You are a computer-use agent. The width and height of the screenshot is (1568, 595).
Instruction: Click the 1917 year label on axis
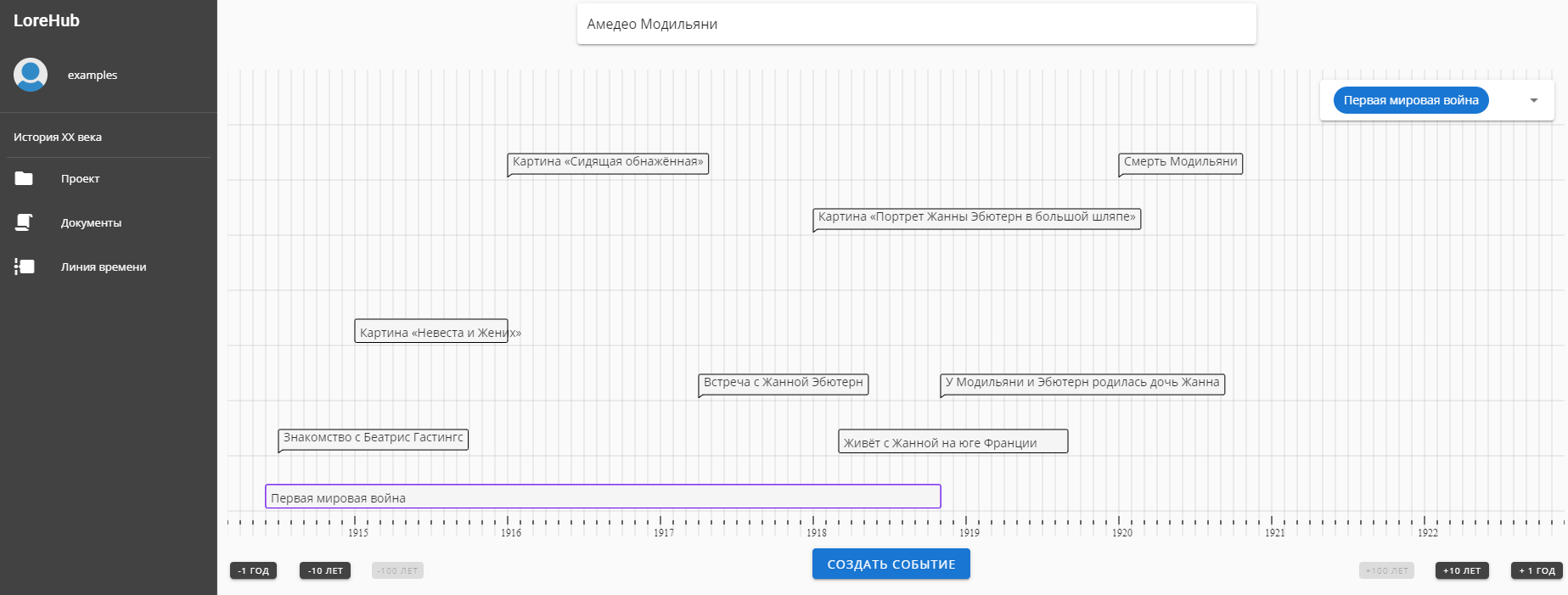click(x=664, y=533)
